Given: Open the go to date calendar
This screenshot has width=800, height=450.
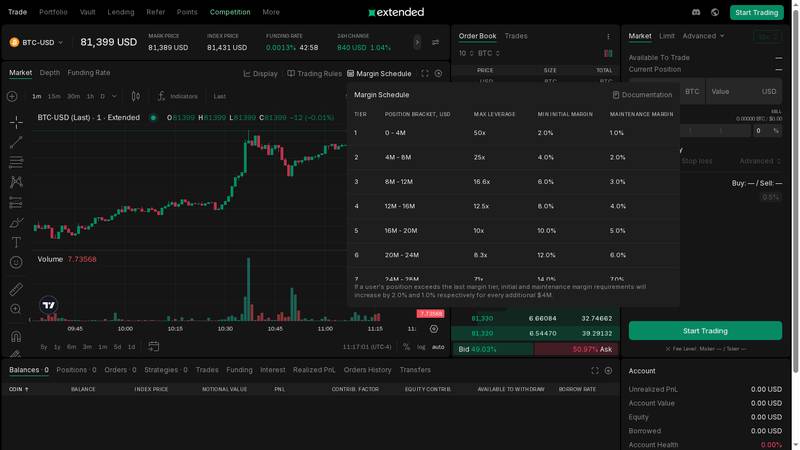Looking at the screenshot, I should coord(154,346).
